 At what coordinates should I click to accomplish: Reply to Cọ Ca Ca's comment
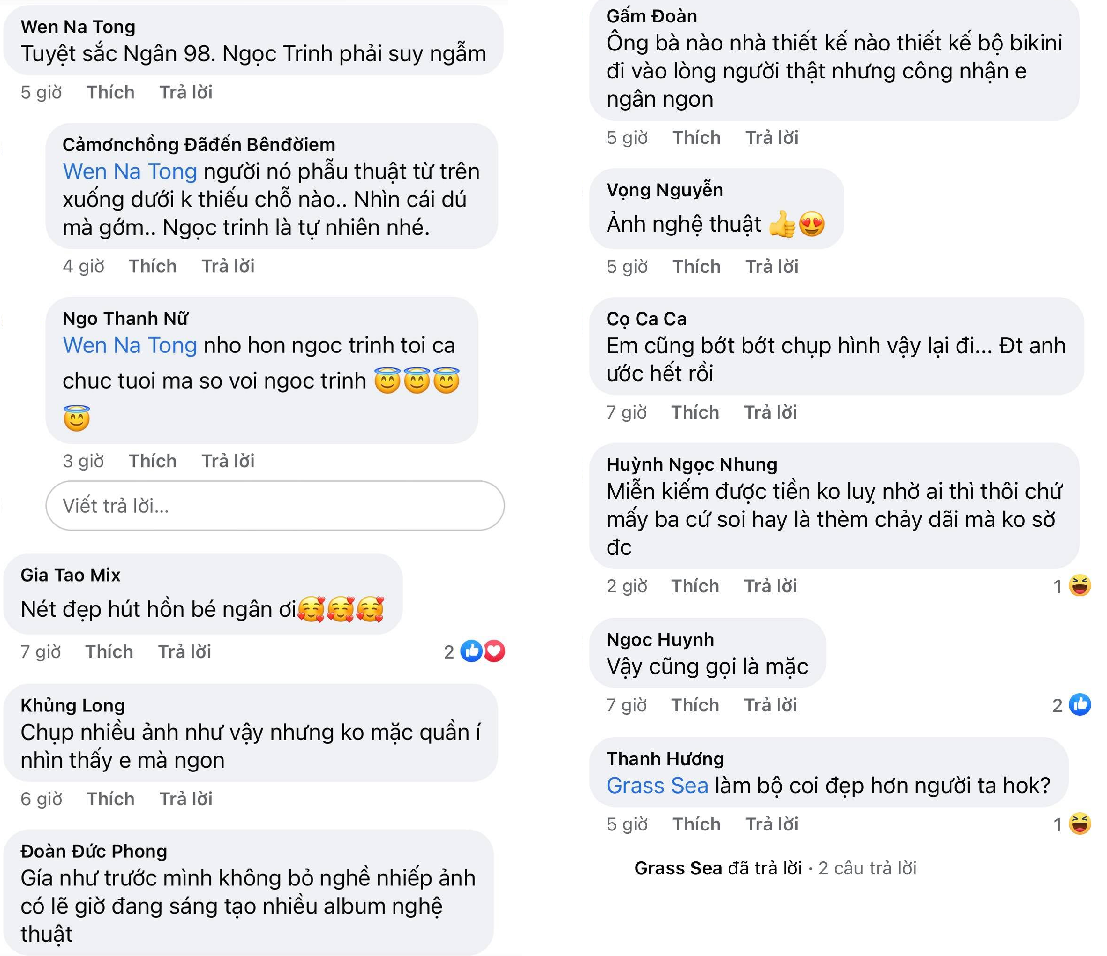[770, 412]
